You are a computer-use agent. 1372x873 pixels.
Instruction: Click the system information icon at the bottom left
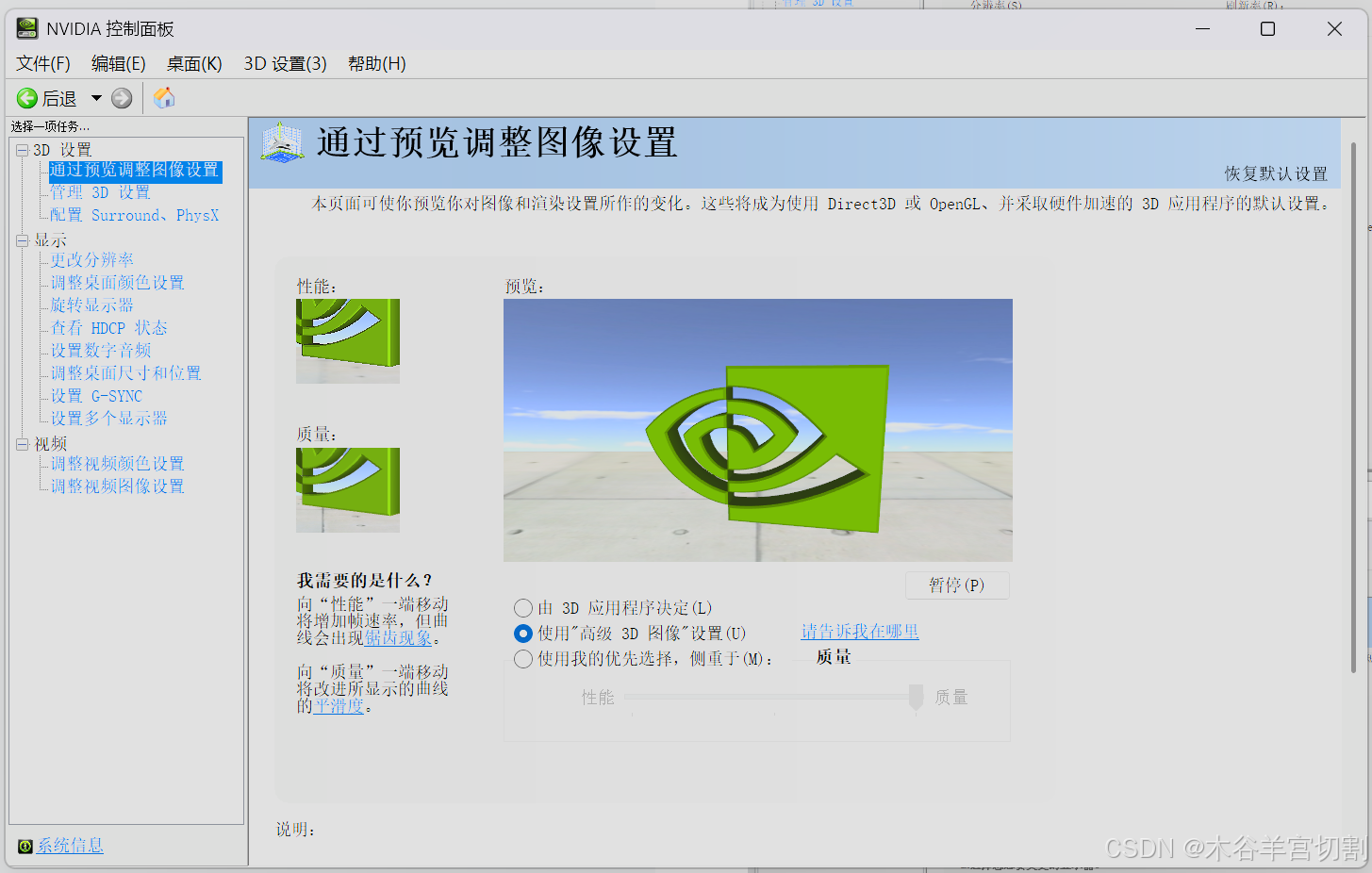pos(25,847)
